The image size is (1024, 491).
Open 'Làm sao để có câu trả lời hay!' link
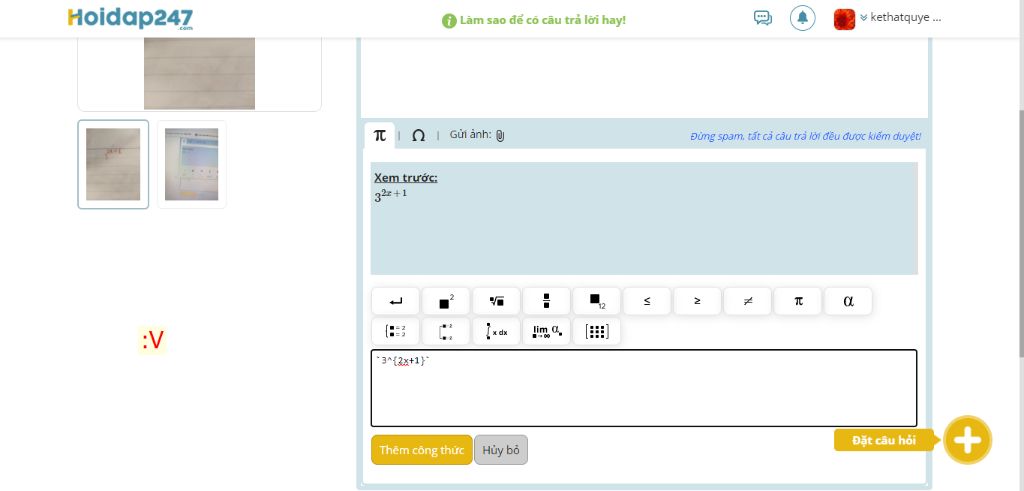543,20
